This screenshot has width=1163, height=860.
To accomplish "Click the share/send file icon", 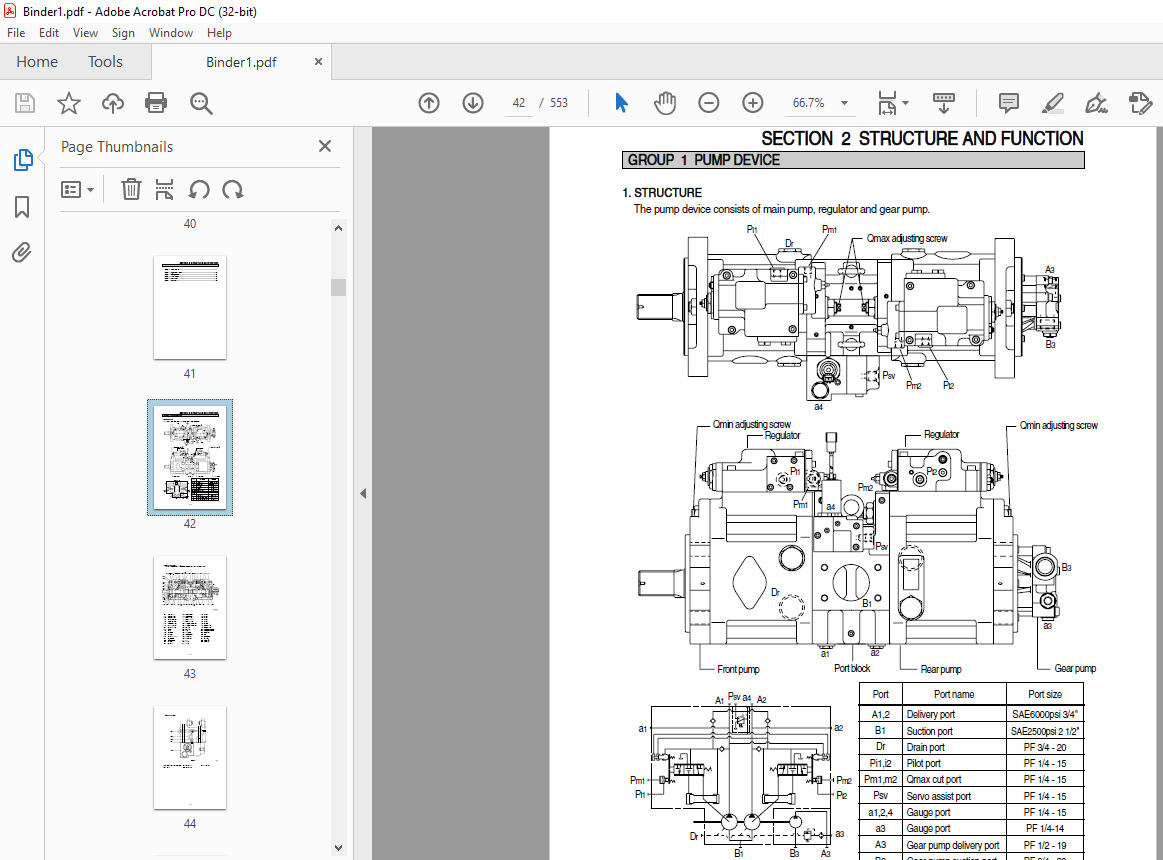I will (1140, 103).
